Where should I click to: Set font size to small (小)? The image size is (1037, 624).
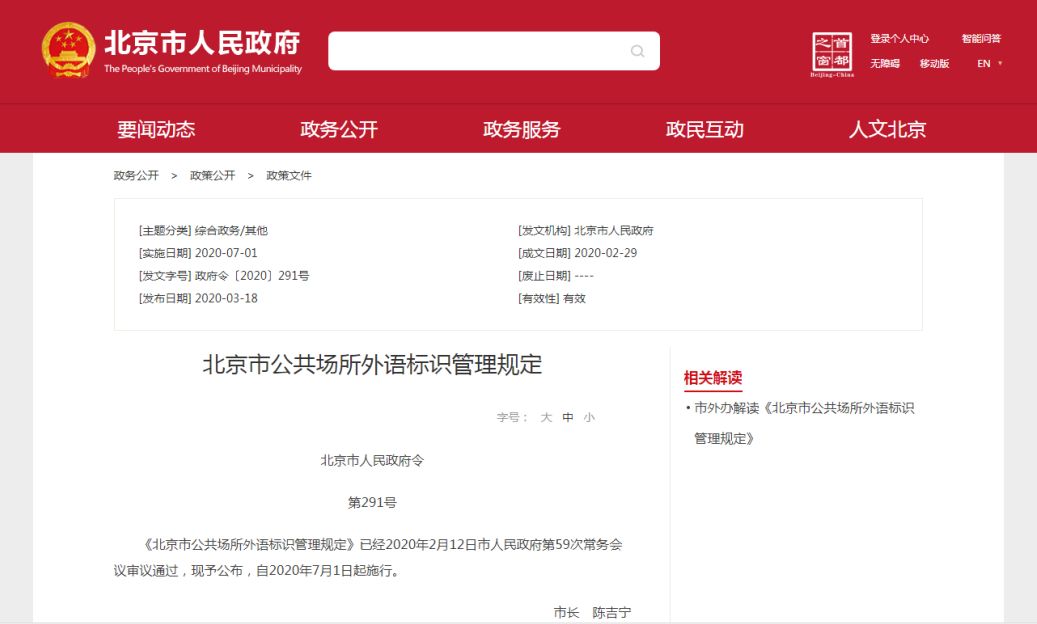pos(589,417)
